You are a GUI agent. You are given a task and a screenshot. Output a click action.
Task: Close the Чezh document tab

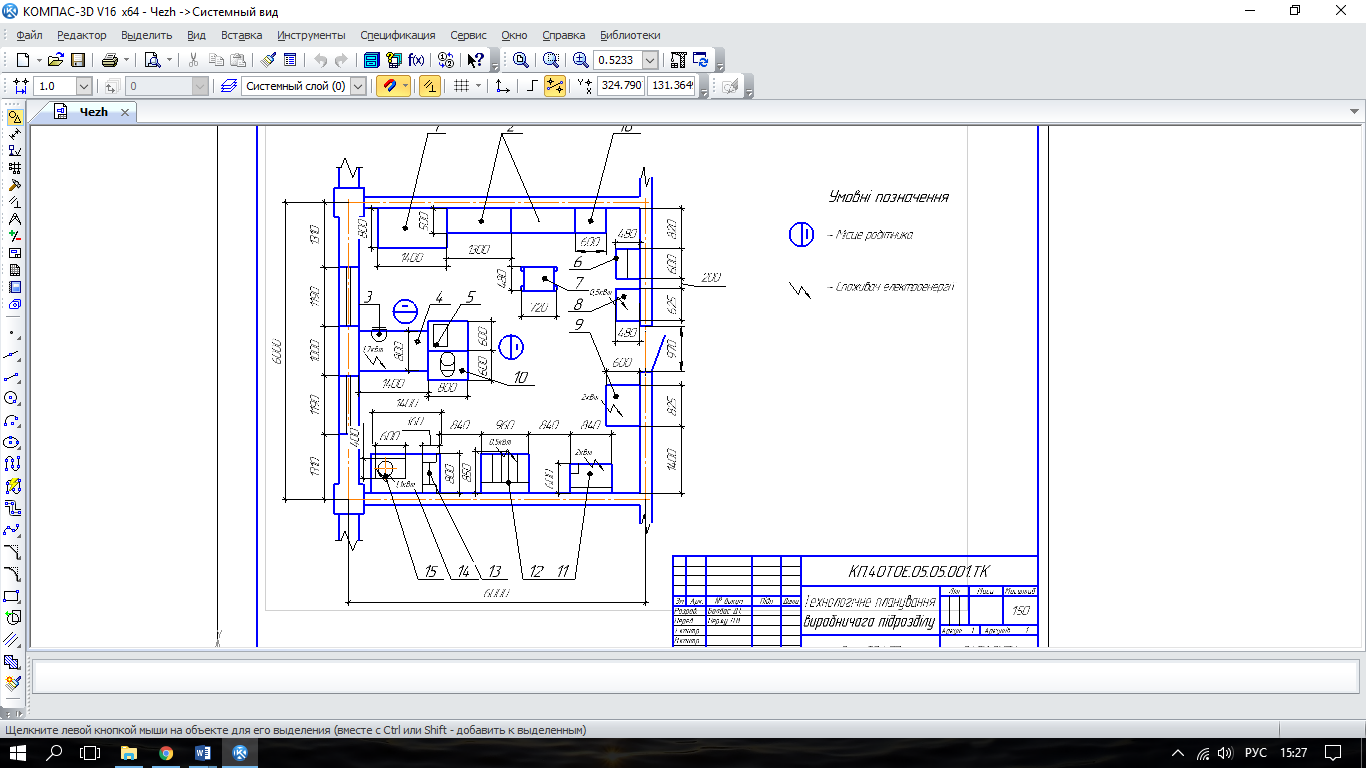pos(125,113)
